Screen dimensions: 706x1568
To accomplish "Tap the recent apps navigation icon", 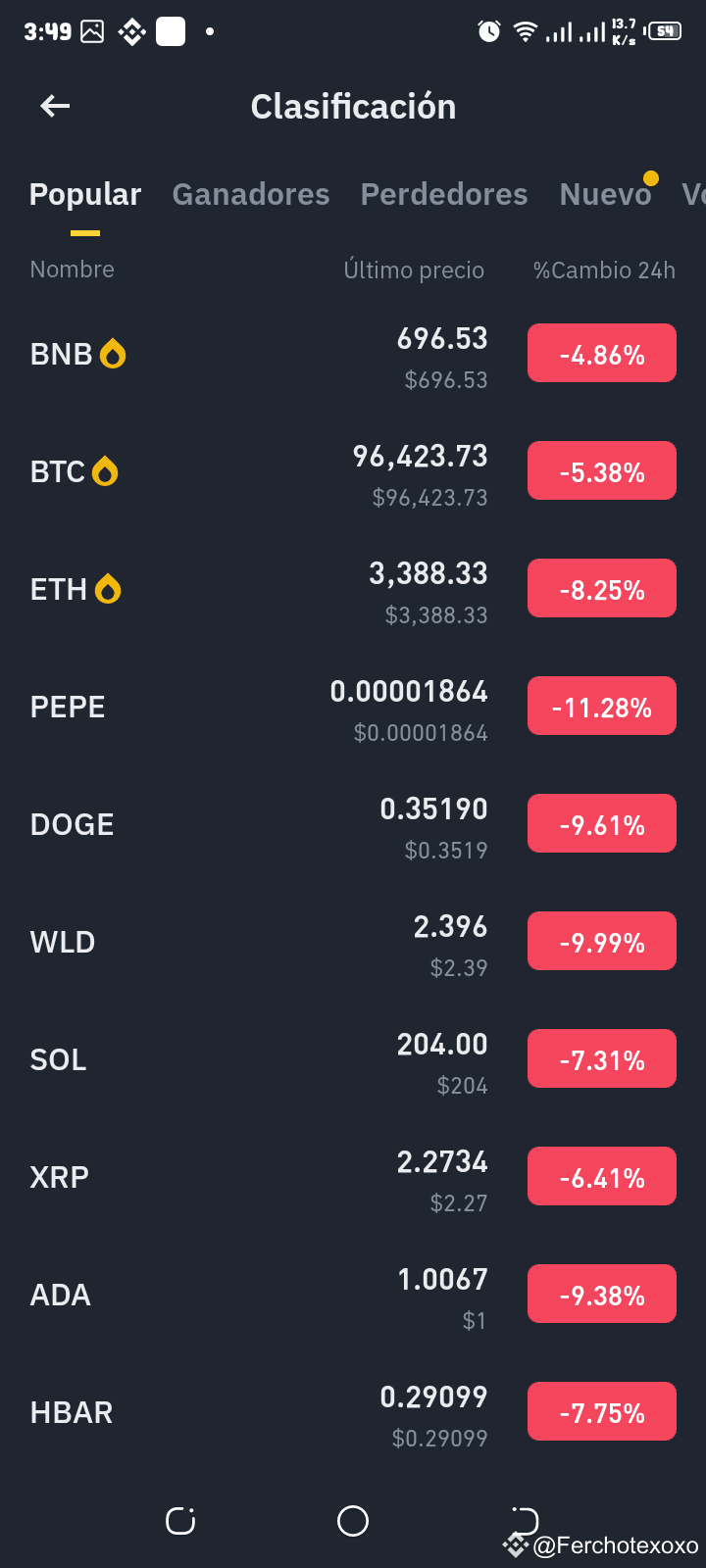I will coord(180,1521).
